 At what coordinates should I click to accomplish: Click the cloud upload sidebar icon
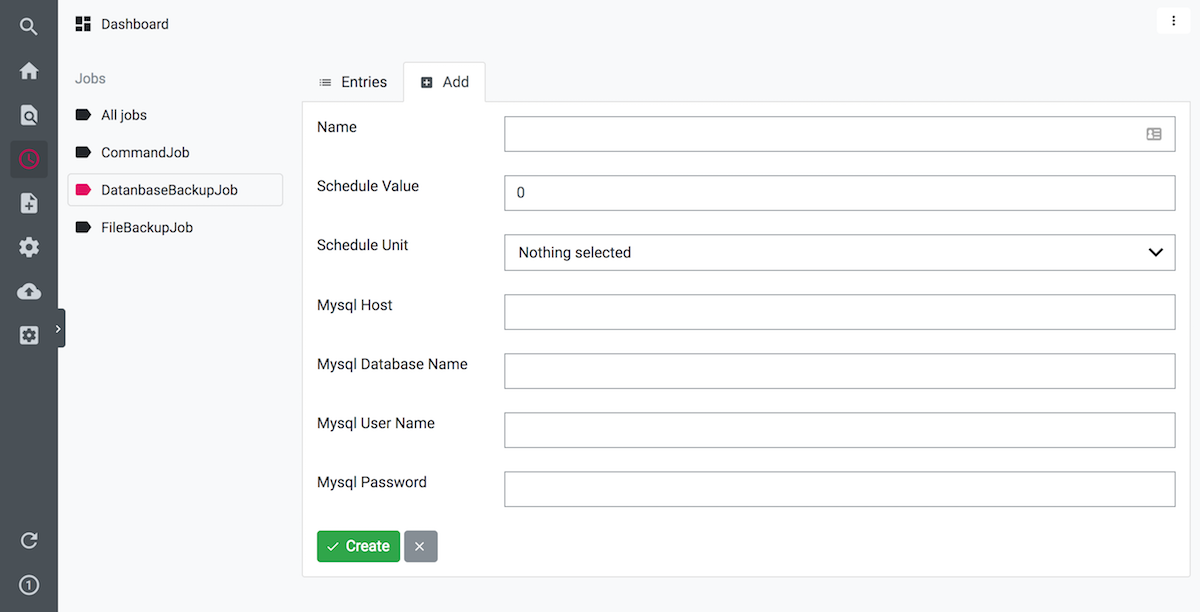coord(29,291)
